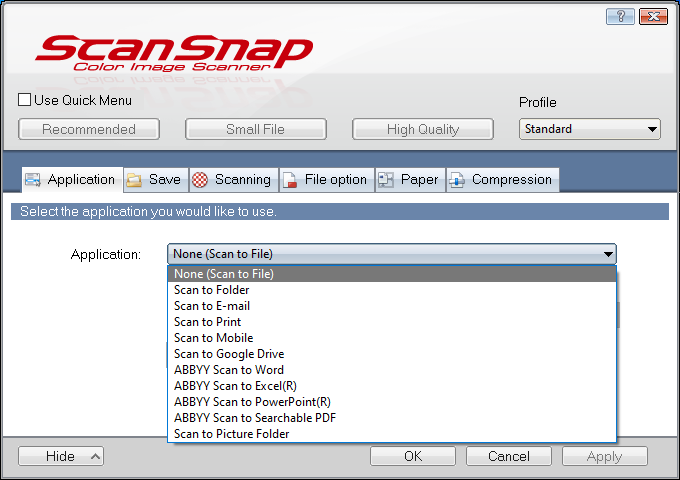Select ABBYY Scan to Searchable PDF

(x=392, y=418)
